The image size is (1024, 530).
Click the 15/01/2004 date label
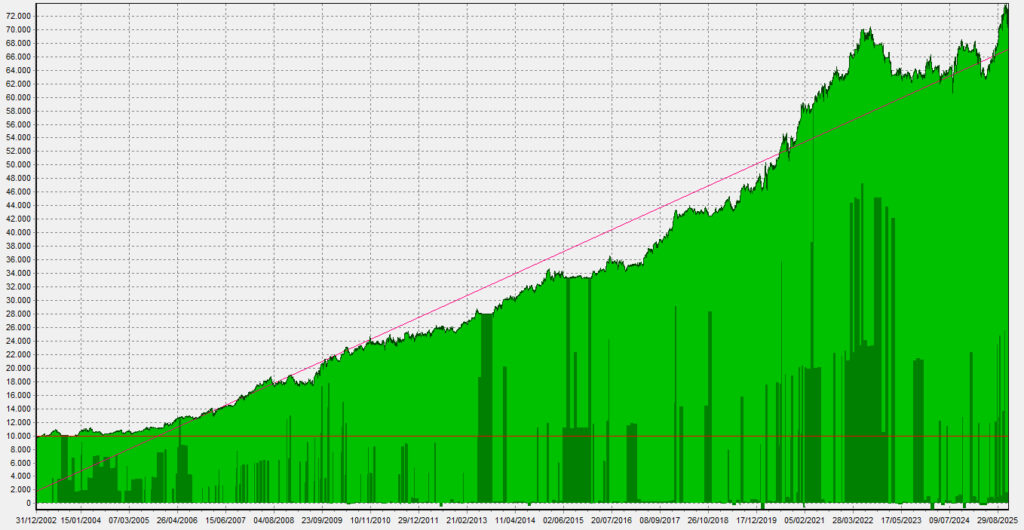point(81,521)
